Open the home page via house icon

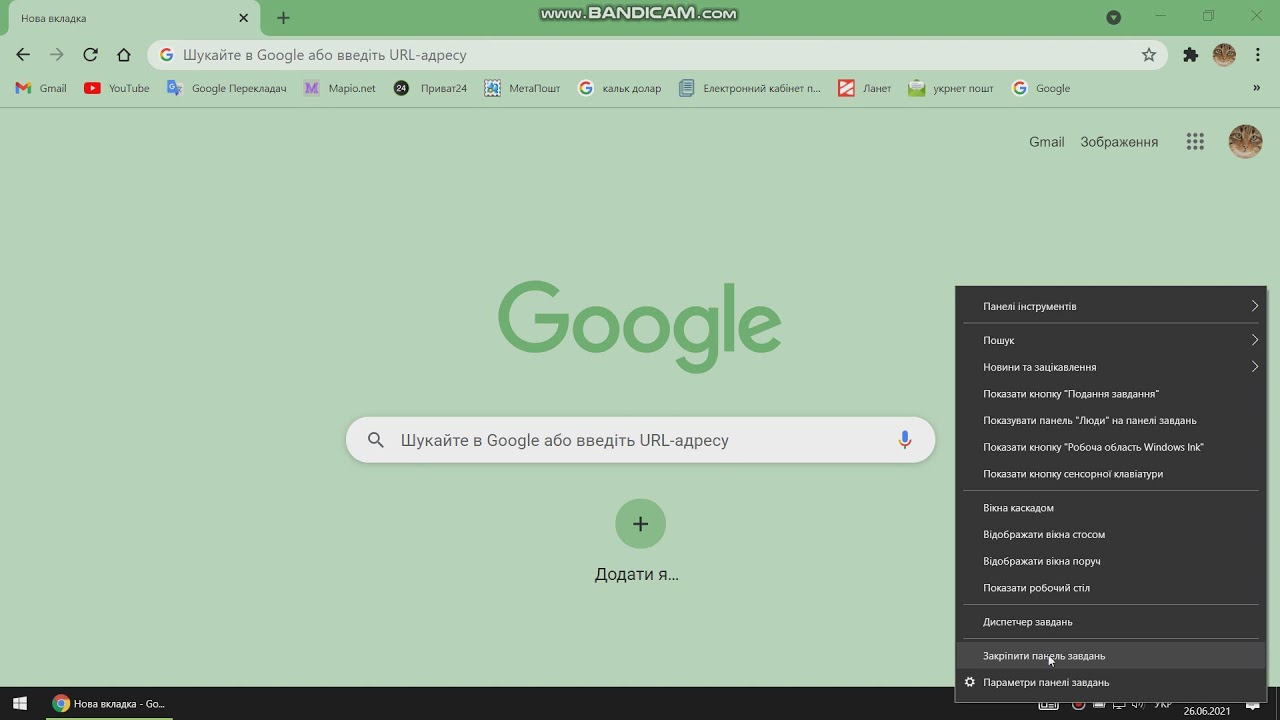tap(124, 55)
